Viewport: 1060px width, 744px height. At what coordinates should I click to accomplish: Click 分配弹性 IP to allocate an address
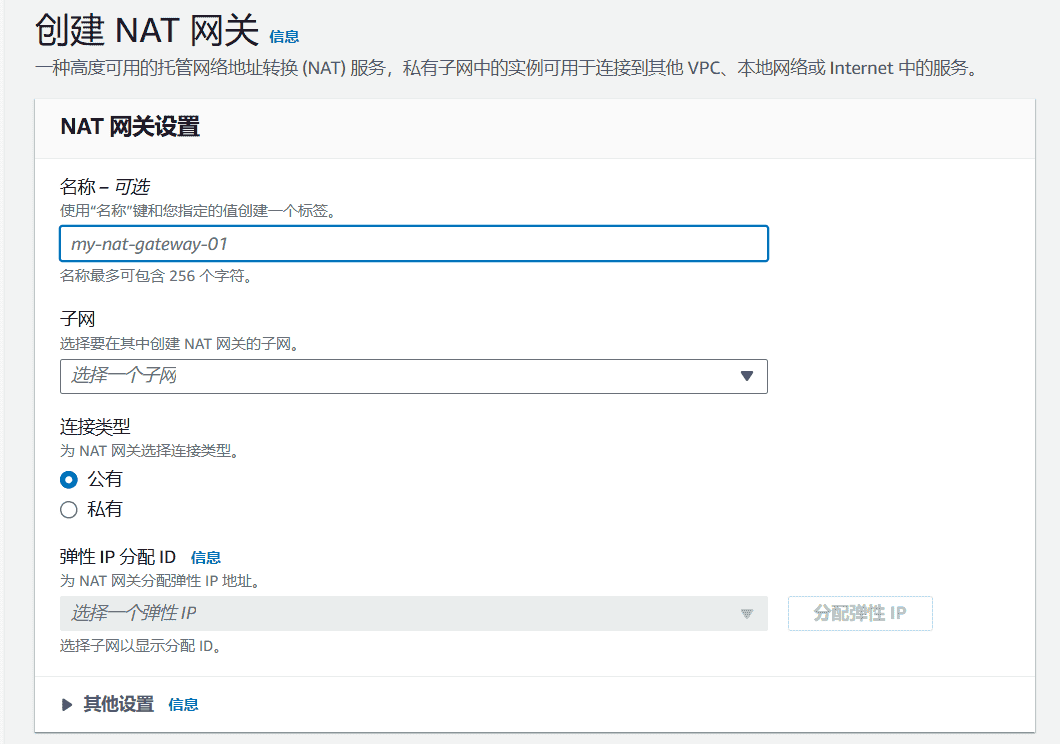click(x=860, y=613)
